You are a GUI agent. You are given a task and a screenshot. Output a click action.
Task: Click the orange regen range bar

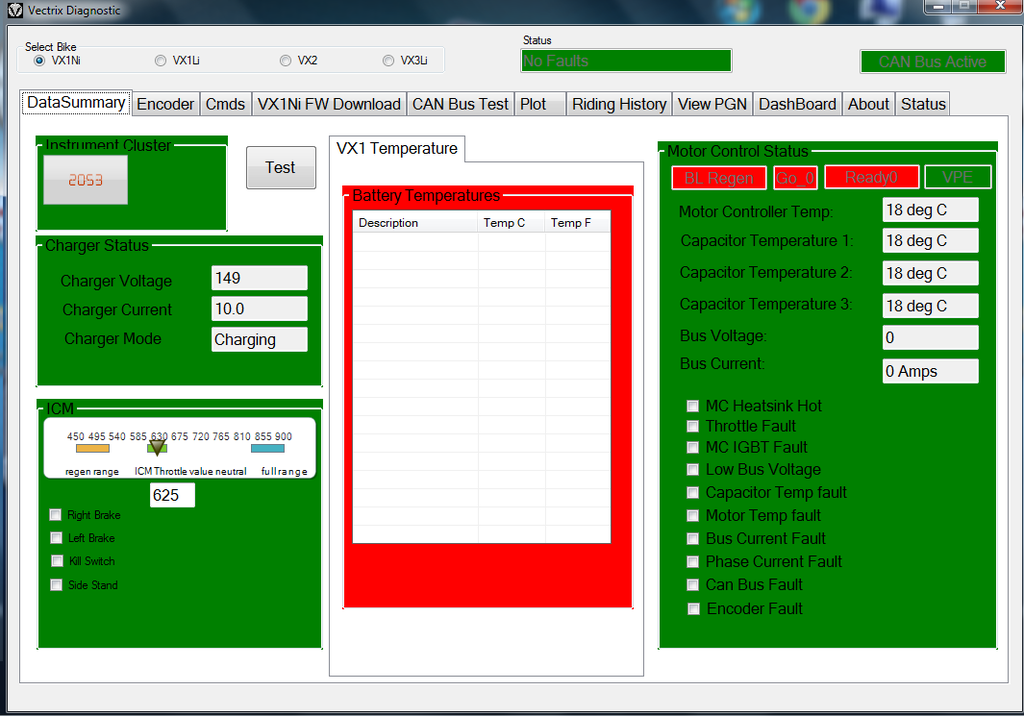click(x=92, y=449)
